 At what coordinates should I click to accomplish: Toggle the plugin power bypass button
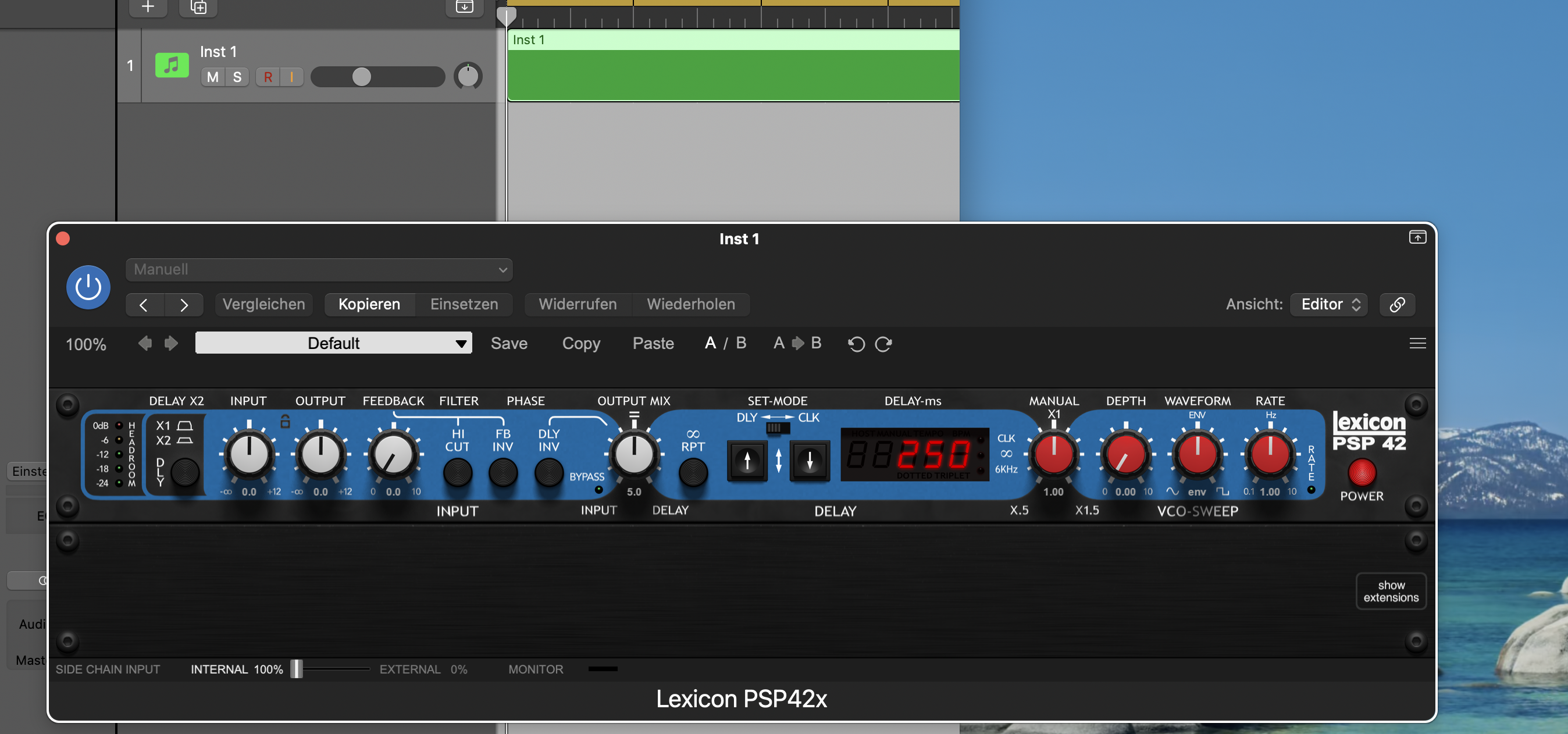88,287
